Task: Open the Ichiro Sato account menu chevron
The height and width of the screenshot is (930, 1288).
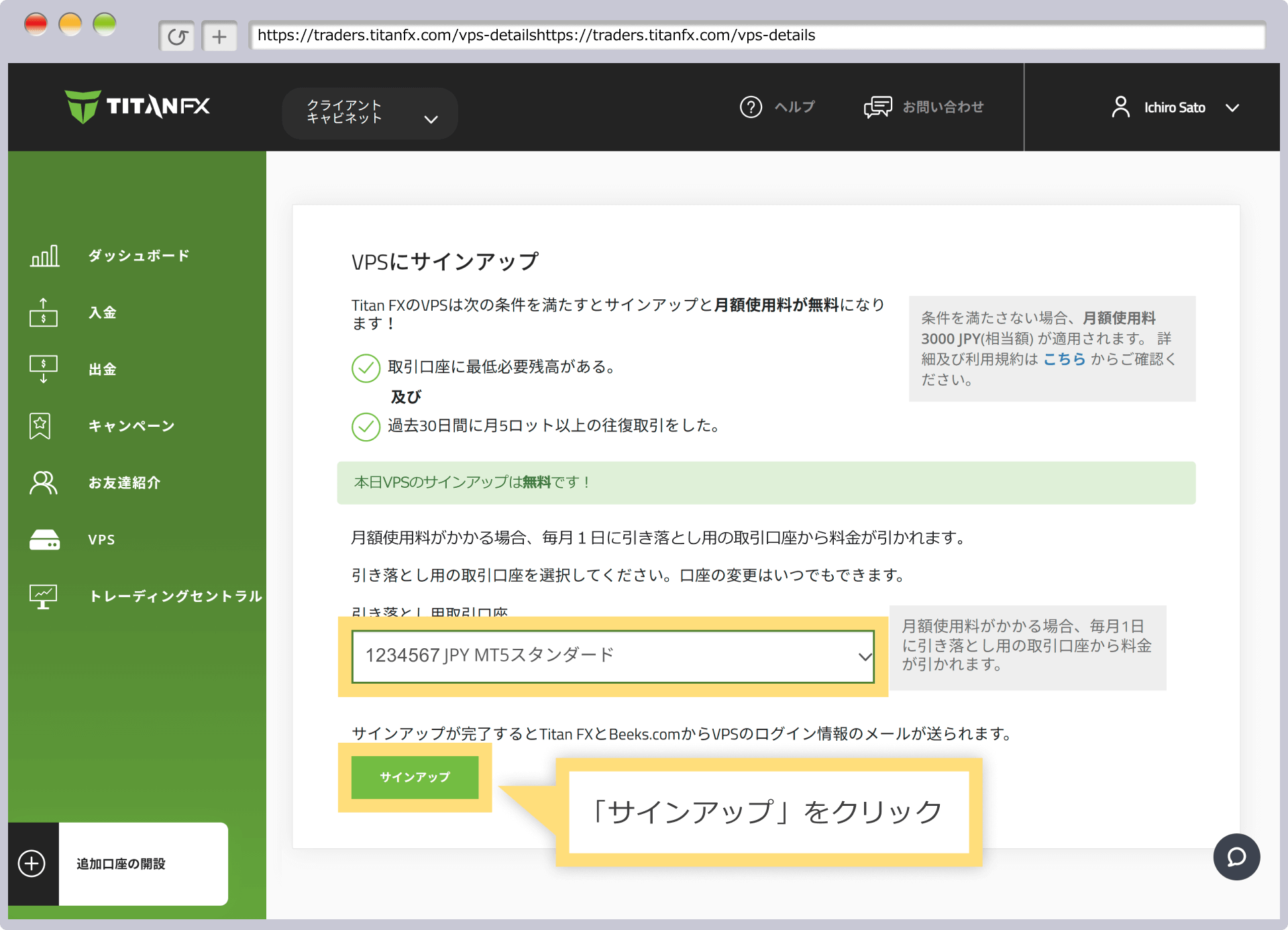Action: (1232, 107)
